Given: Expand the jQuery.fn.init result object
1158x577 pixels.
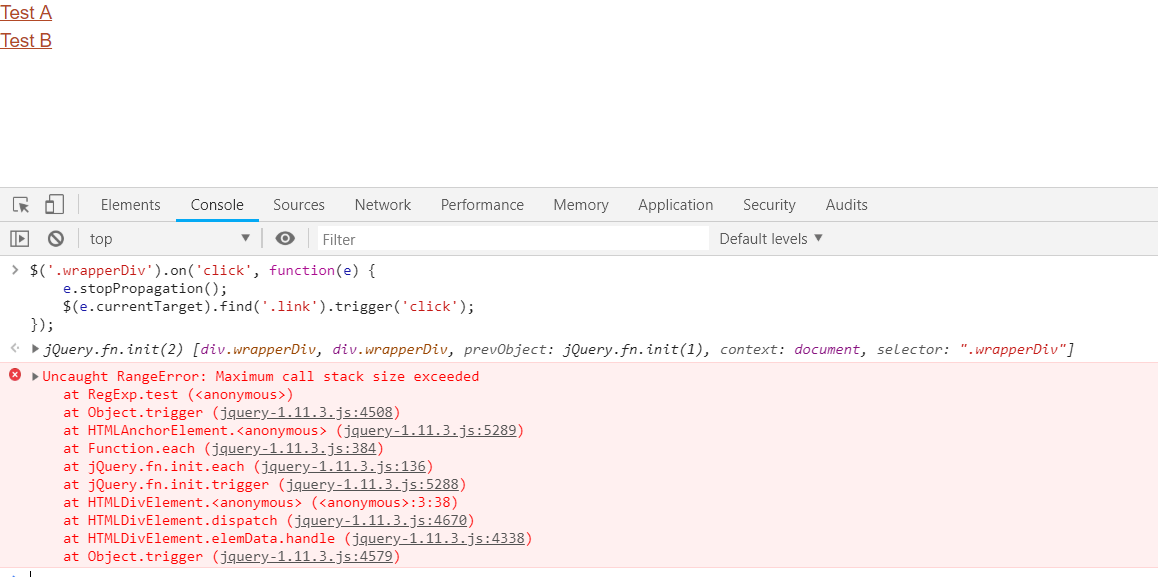Looking at the screenshot, I should 37,348.
